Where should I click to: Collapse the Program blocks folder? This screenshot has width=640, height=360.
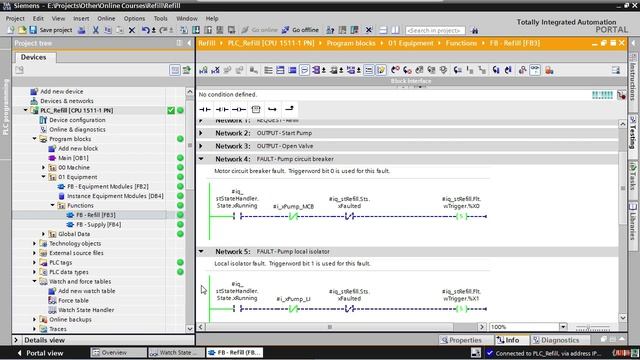35,139
